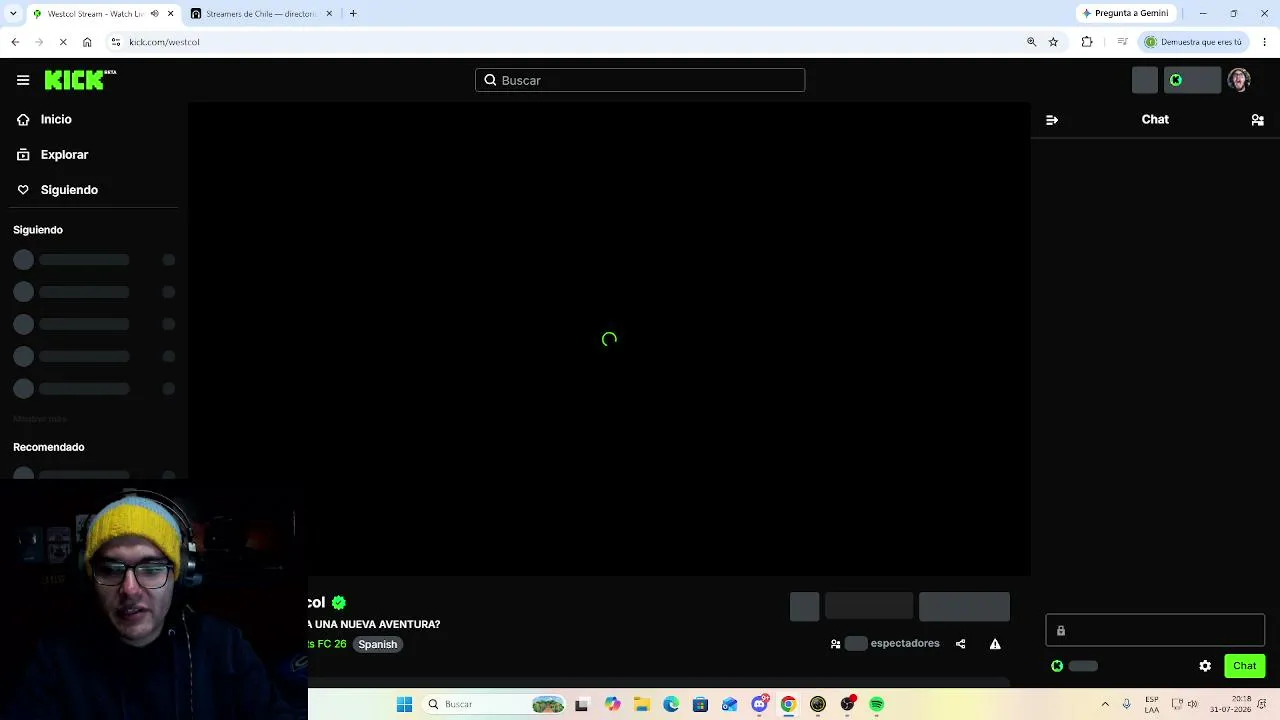This screenshot has width=1280, height=720.
Task: Open a new browser tab
Action: [353, 14]
